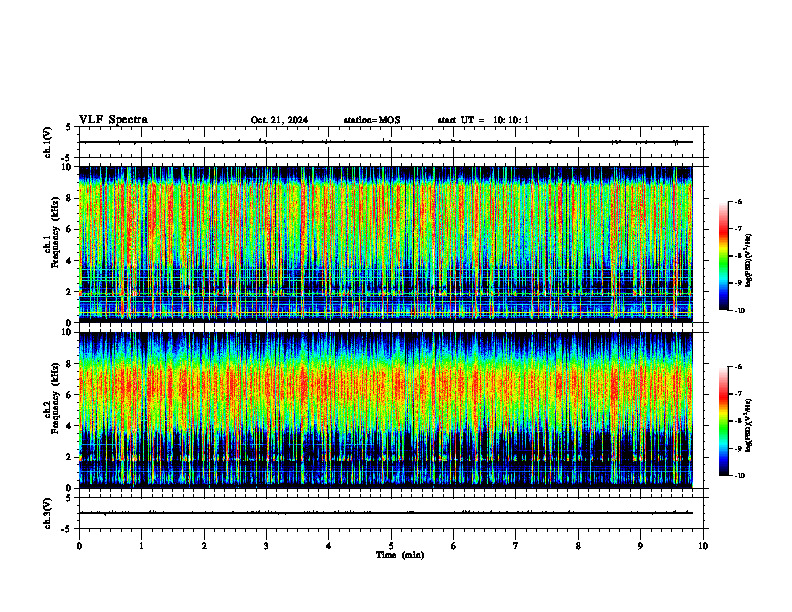Image resolution: width=792 pixels, height=612 pixels.
Task: Select the ch.2 colorbar log(PSD) label
Action: coord(749,425)
